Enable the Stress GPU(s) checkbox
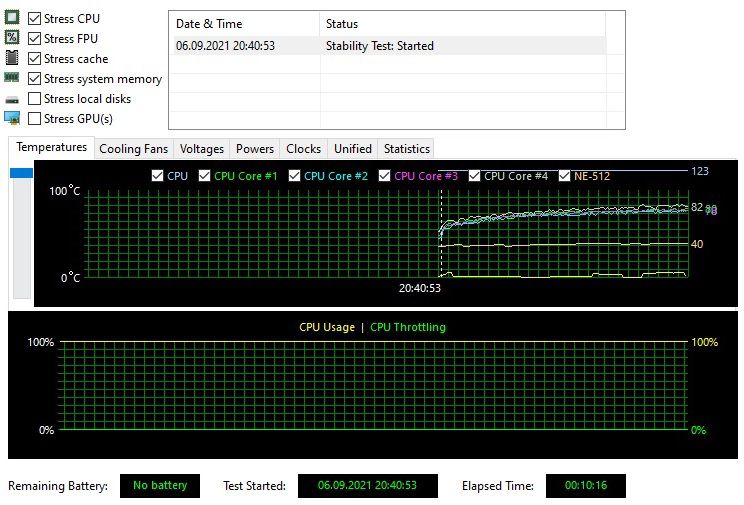 (35, 119)
